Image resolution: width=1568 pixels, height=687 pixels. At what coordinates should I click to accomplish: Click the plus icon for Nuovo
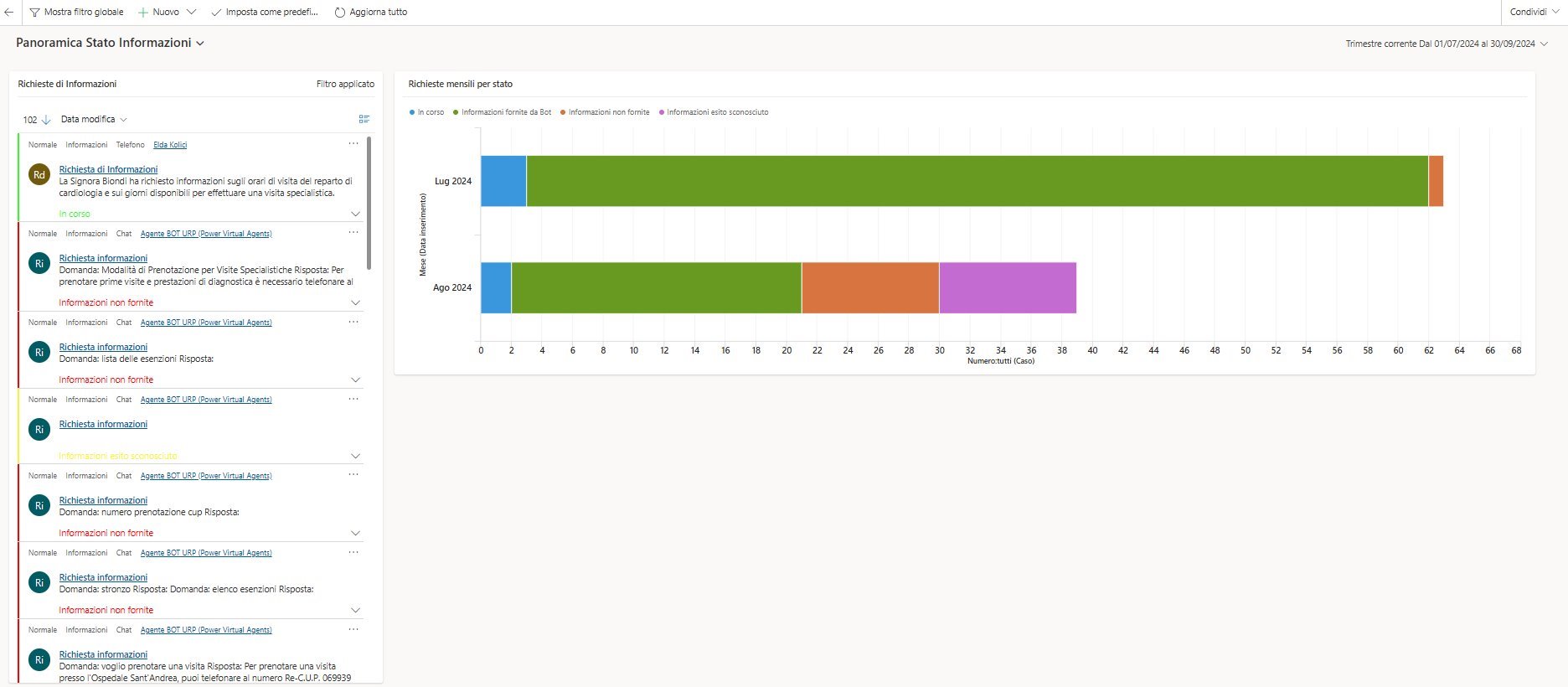[x=143, y=13]
